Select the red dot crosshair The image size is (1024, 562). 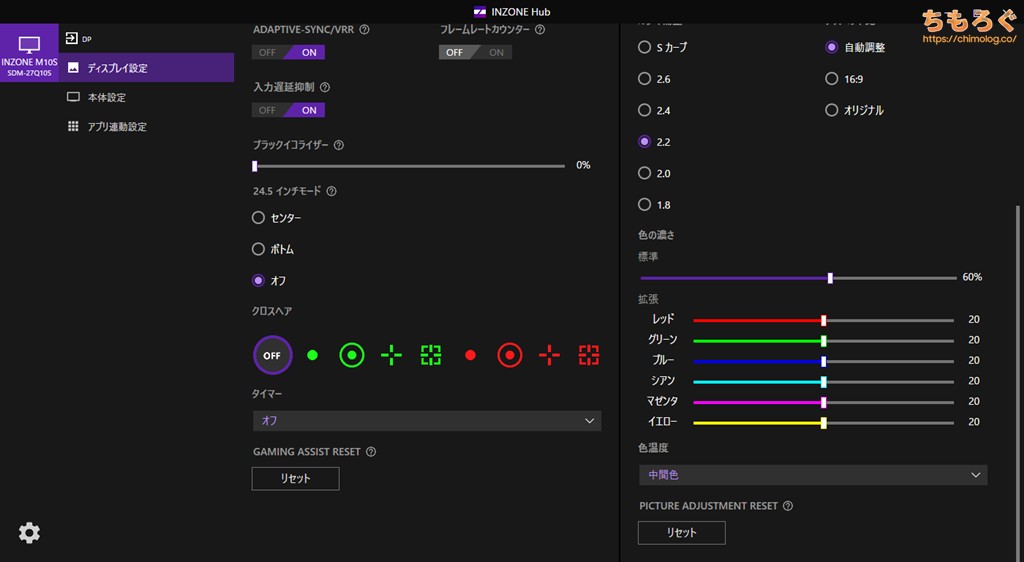pos(470,355)
